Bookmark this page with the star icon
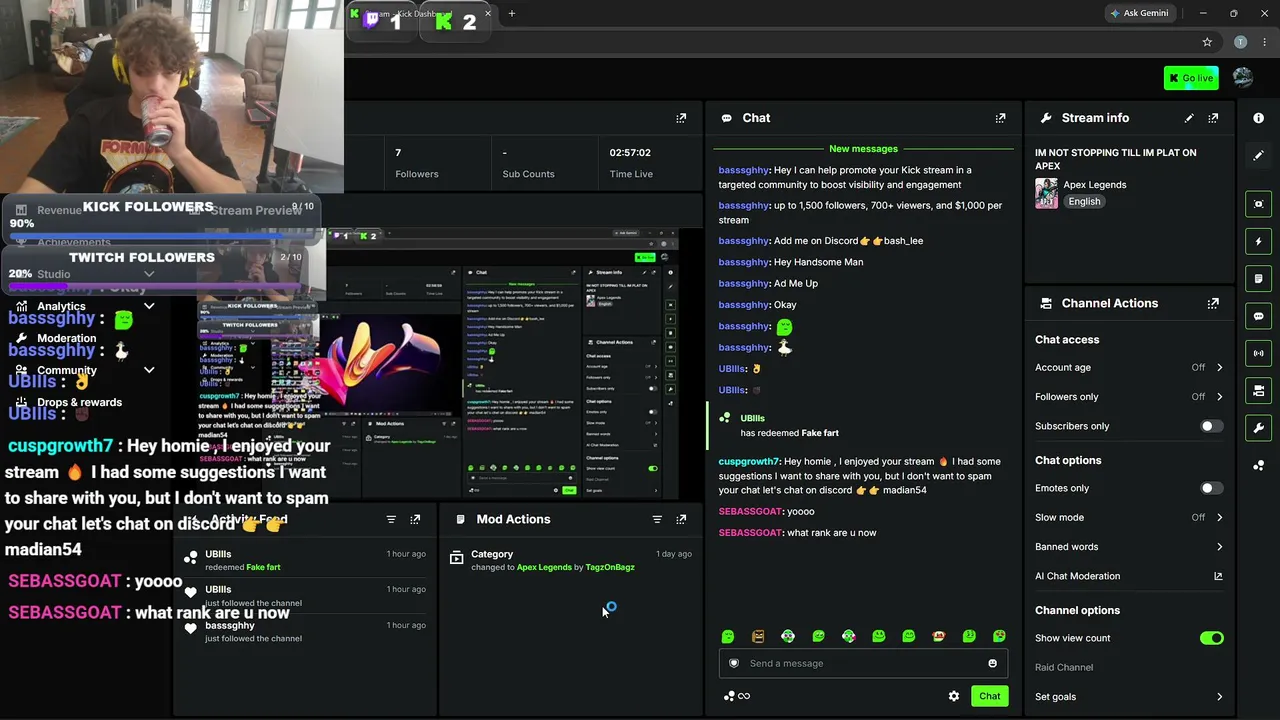The height and width of the screenshot is (720, 1280). pos(1207,42)
